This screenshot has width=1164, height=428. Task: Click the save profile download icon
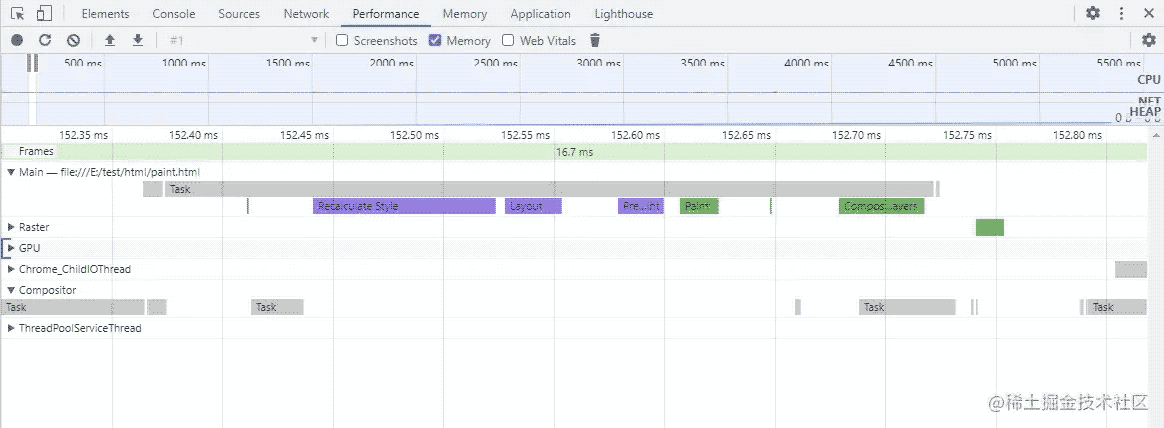coord(138,40)
